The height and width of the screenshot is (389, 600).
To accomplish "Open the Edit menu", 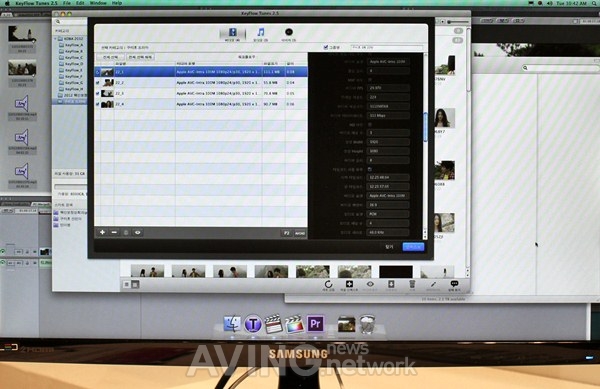I will [x=80, y=3].
